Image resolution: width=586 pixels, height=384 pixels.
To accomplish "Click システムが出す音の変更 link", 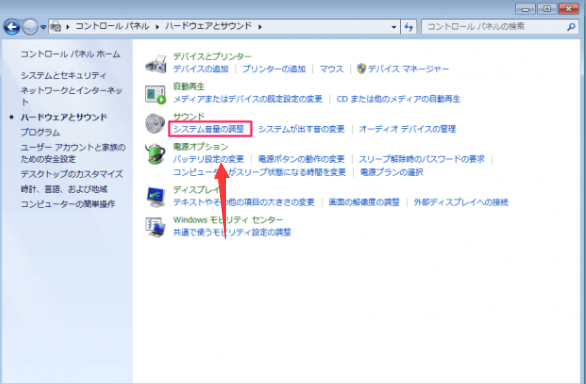I will pos(301,129).
